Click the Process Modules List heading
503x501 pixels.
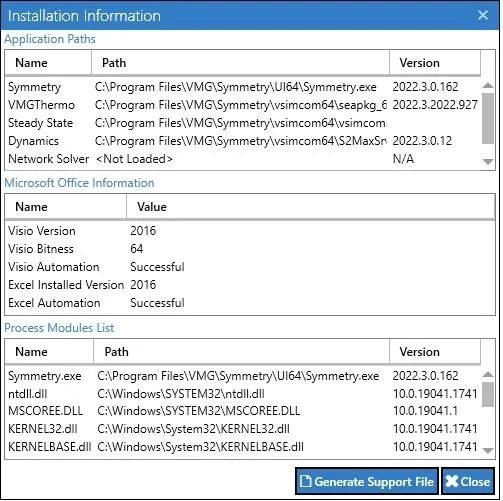(x=59, y=328)
